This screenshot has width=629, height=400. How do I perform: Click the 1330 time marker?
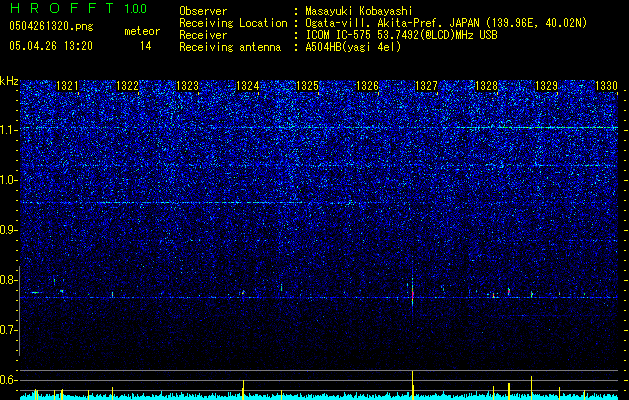[606, 86]
